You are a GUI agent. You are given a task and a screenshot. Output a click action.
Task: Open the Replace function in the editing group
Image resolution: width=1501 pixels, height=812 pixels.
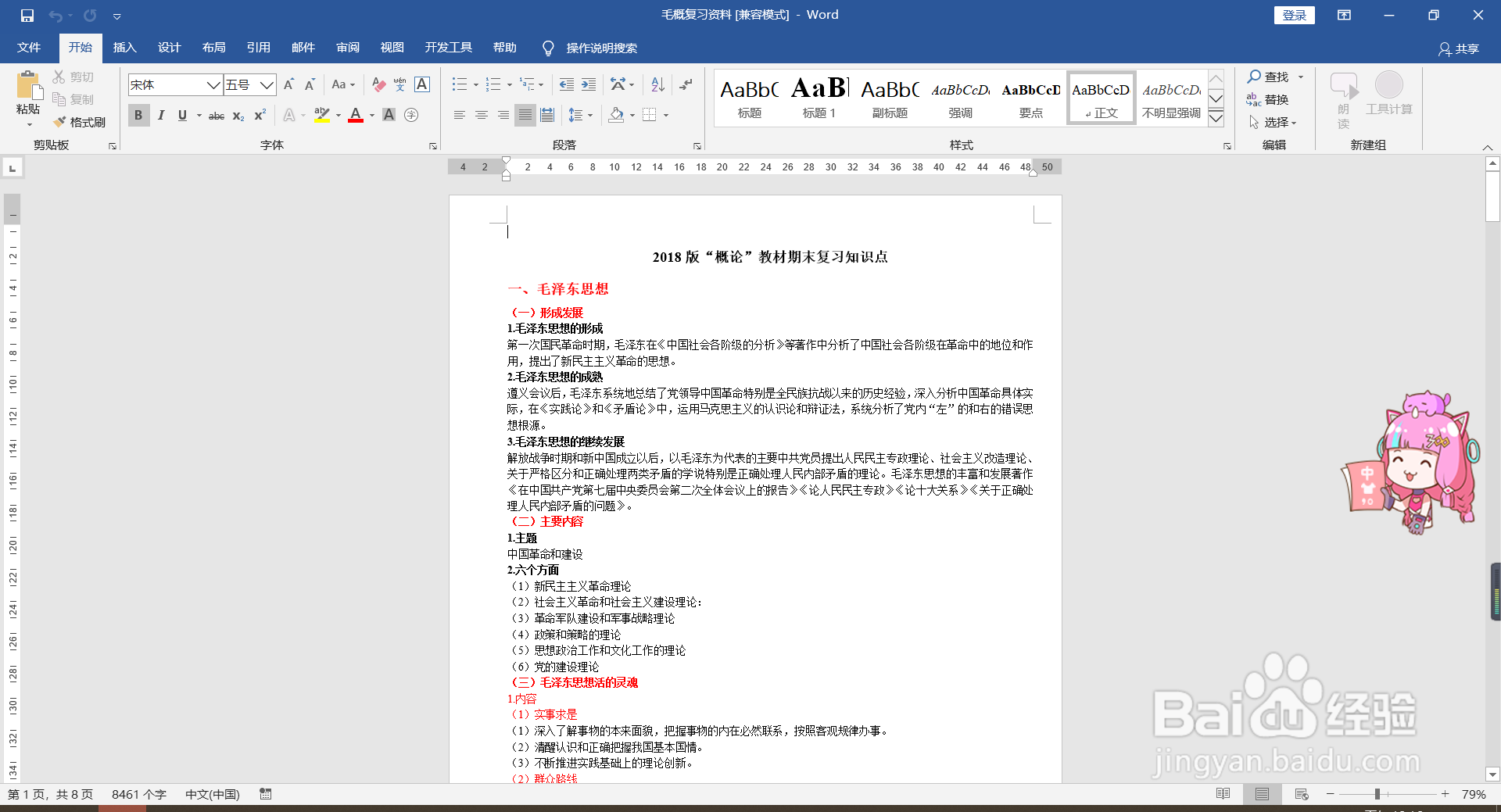coord(1275,99)
